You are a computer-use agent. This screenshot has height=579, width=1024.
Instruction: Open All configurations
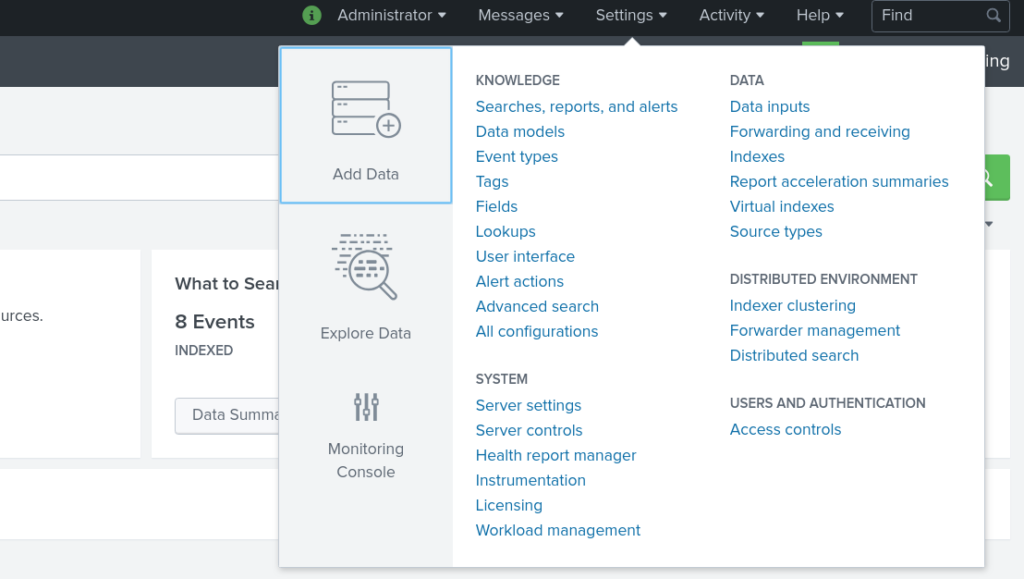click(x=537, y=332)
